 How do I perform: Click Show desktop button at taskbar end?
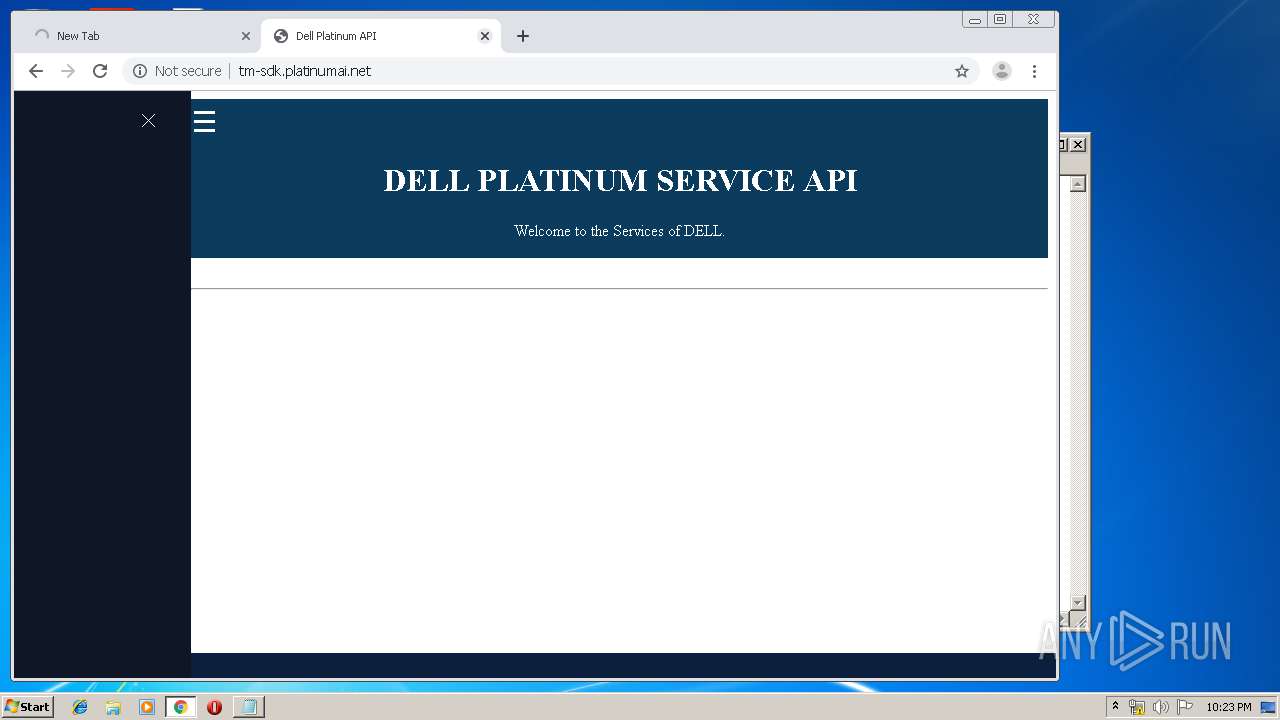click(x=1269, y=707)
